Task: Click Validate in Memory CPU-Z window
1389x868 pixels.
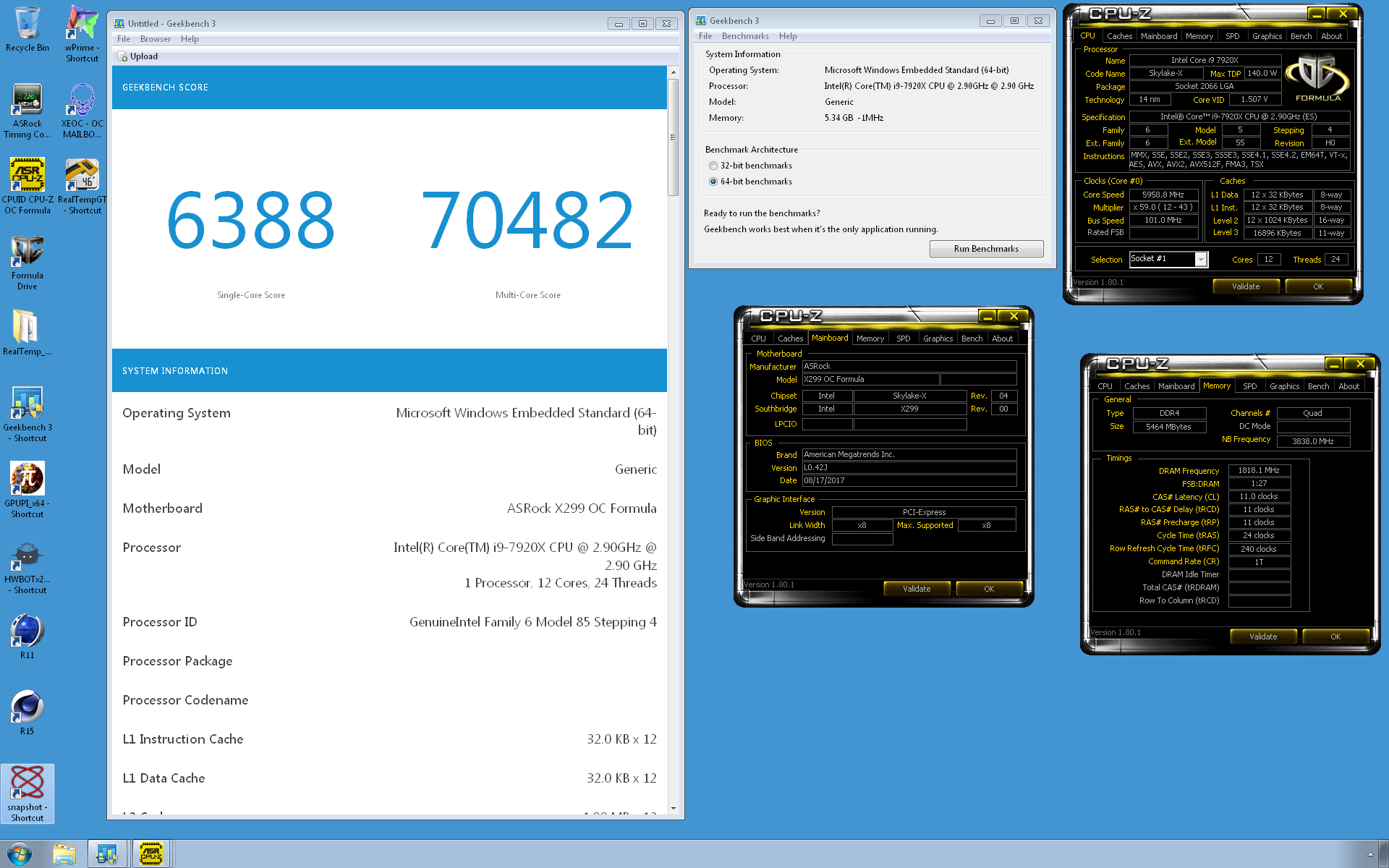Action: pos(1263,637)
